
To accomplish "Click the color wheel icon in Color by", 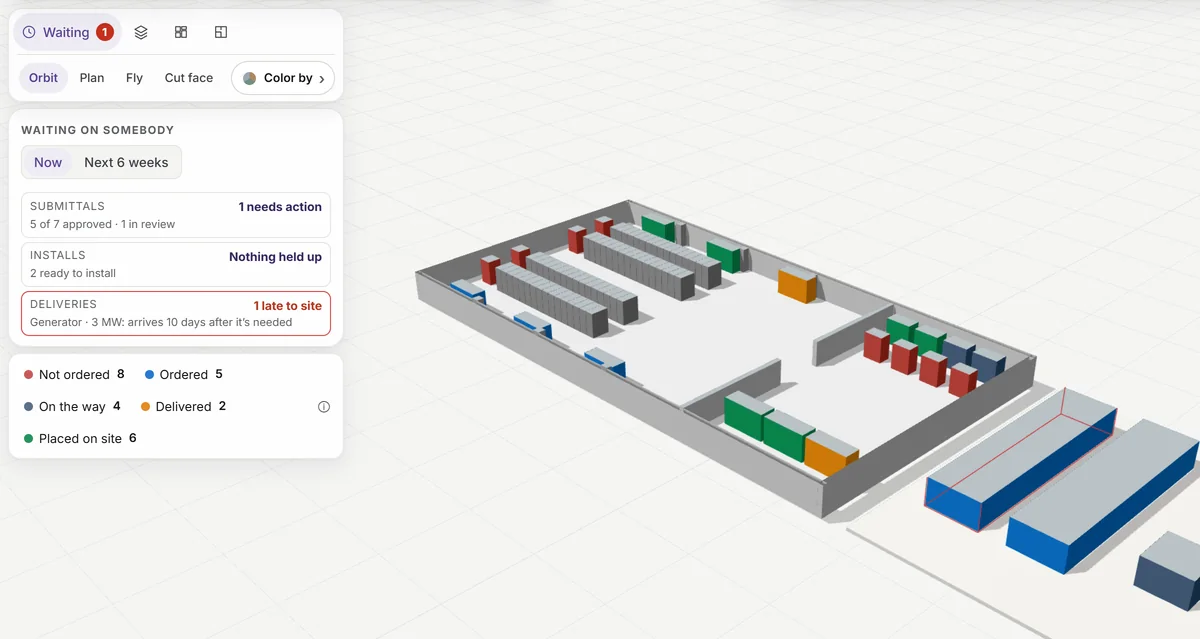I will [x=250, y=78].
